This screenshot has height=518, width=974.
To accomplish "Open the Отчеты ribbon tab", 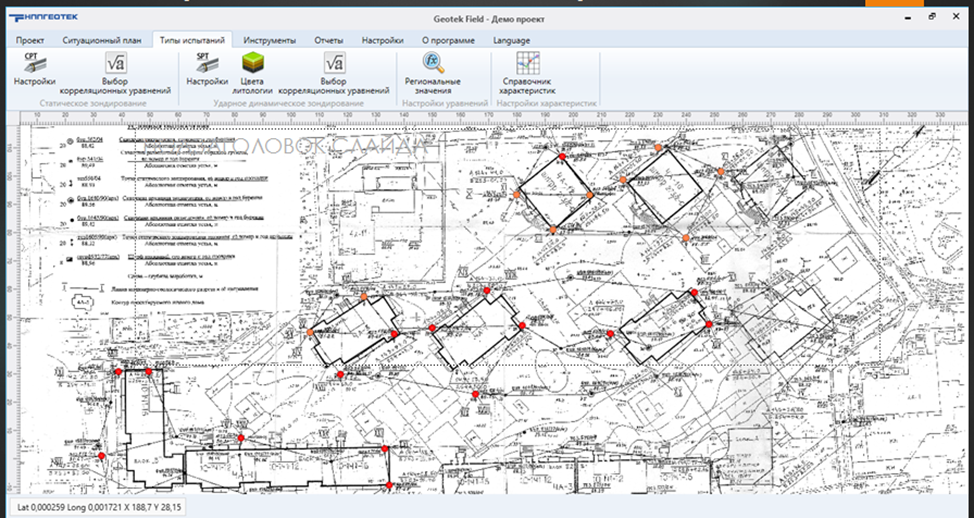I will tap(329, 41).
